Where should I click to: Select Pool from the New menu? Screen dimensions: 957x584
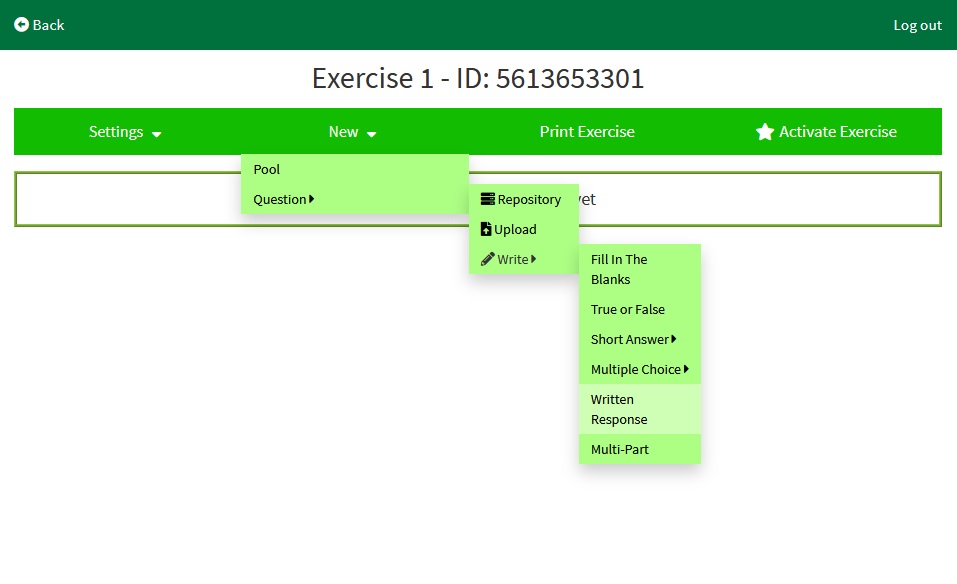point(267,169)
